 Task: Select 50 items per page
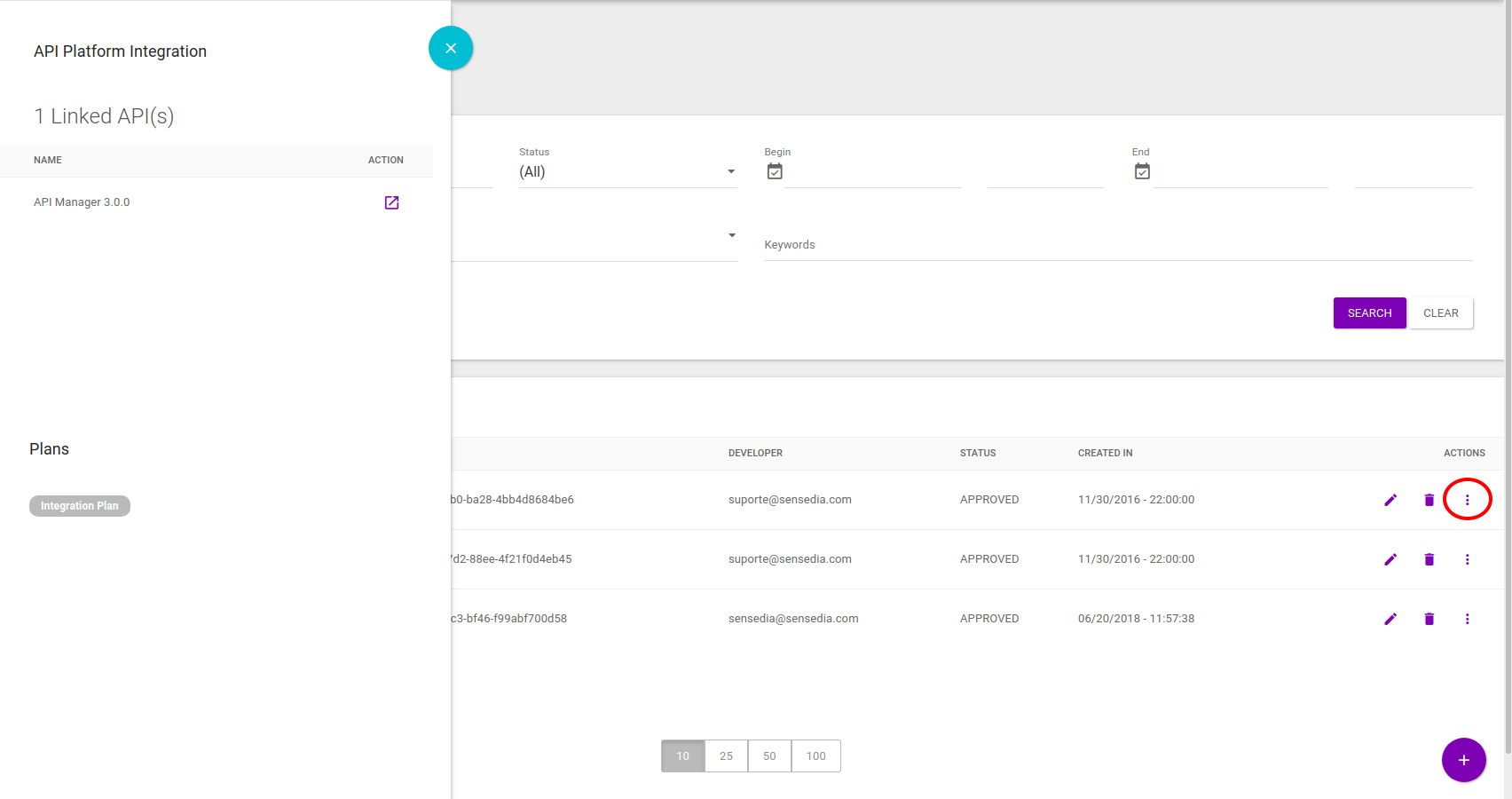tap(769, 756)
